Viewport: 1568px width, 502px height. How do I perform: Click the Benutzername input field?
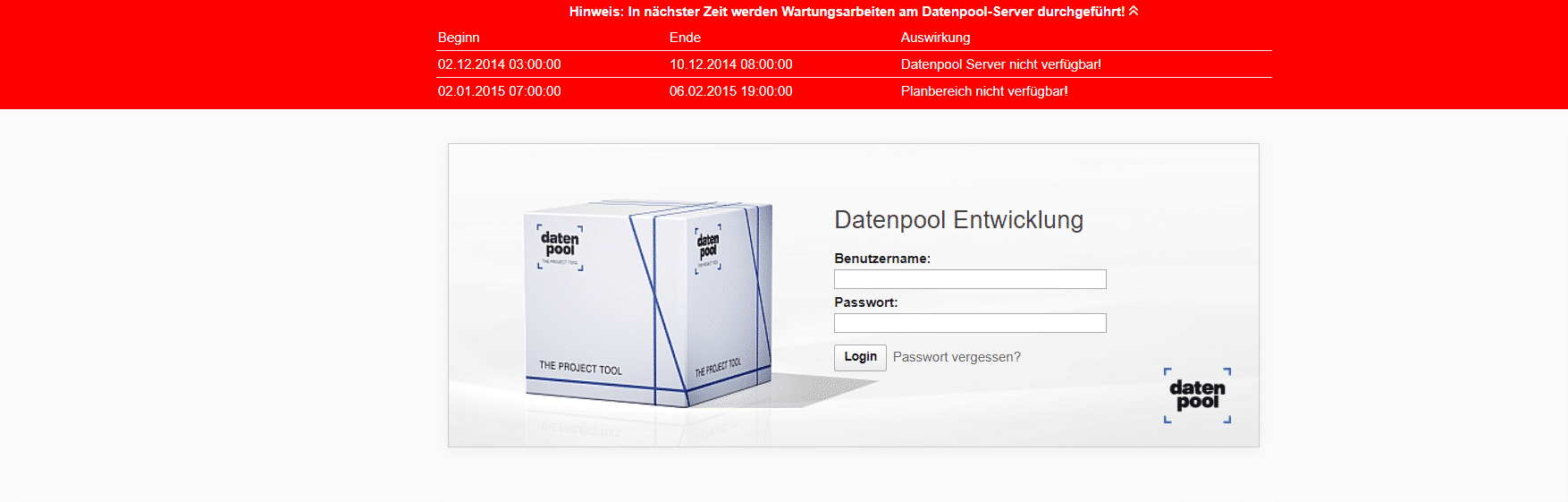pyautogui.click(x=970, y=279)
